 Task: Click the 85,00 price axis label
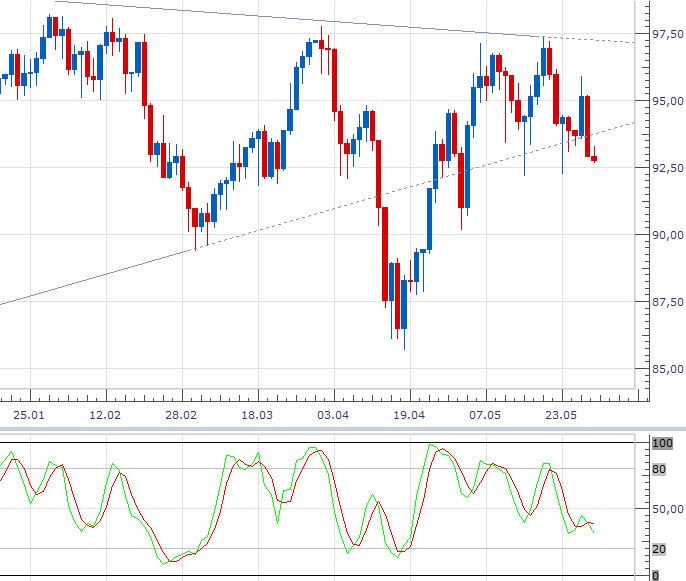point(668,369)
